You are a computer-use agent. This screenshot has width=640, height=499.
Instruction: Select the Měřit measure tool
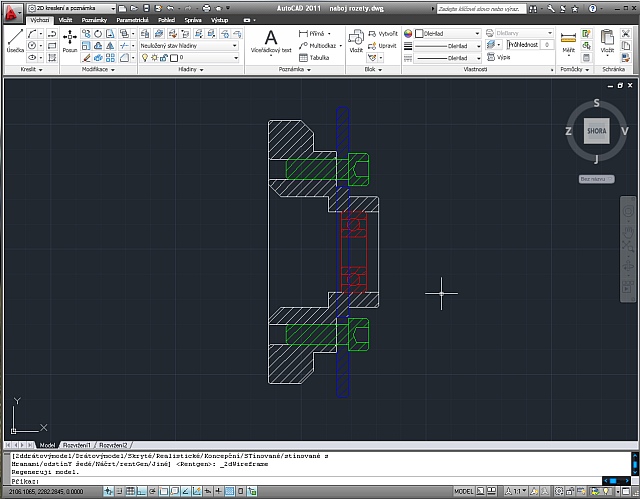point(568,42)
